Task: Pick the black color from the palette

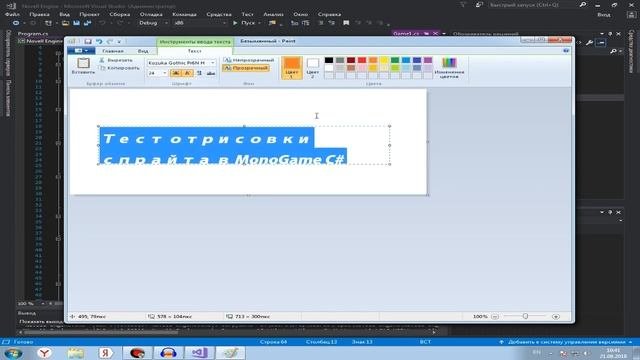Action: [x=329, y=60]
